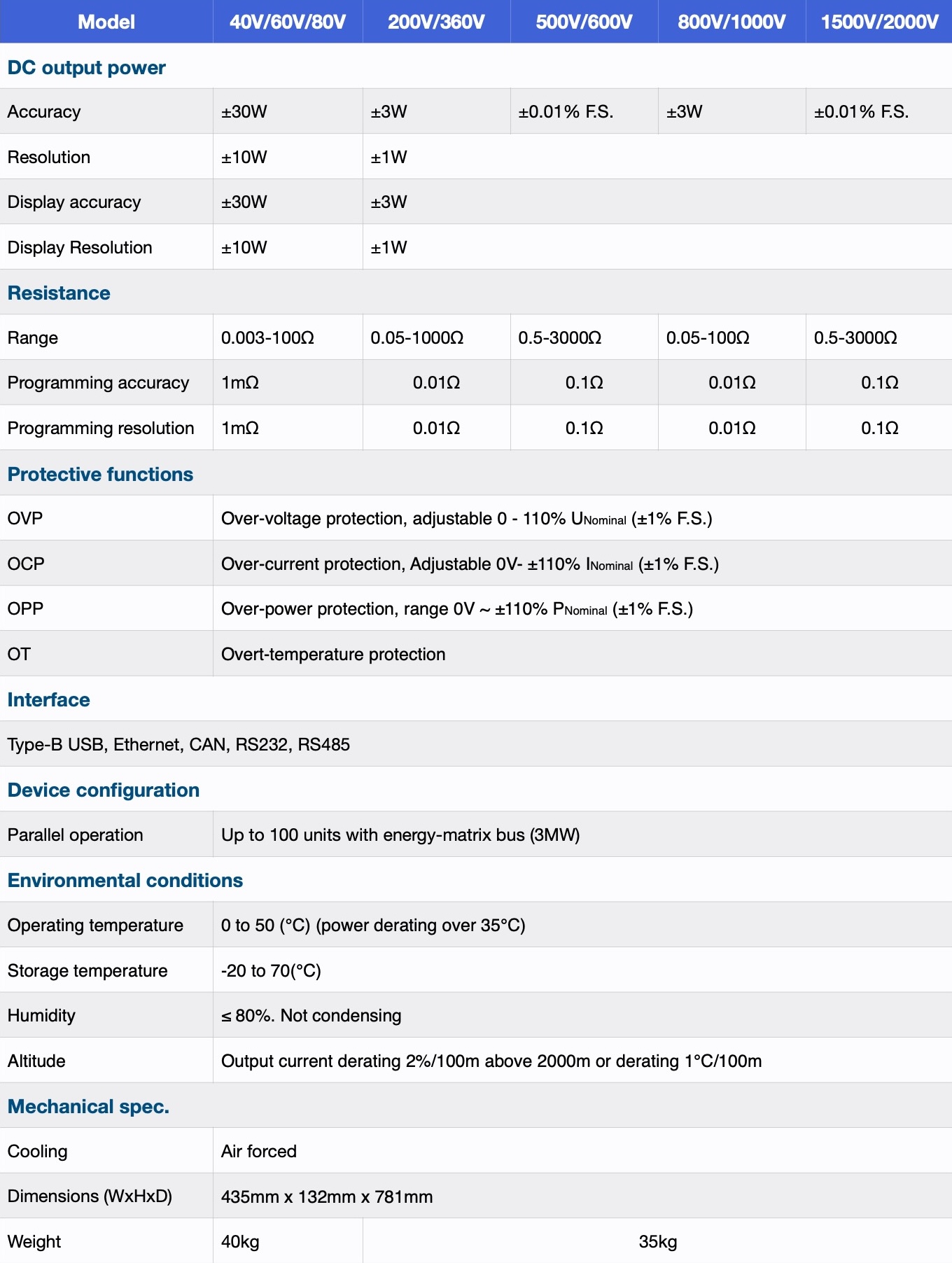The width and height of the screenshot is (952, 1263).
Task: Select the Resistance section heading
Action: [59, 293]
